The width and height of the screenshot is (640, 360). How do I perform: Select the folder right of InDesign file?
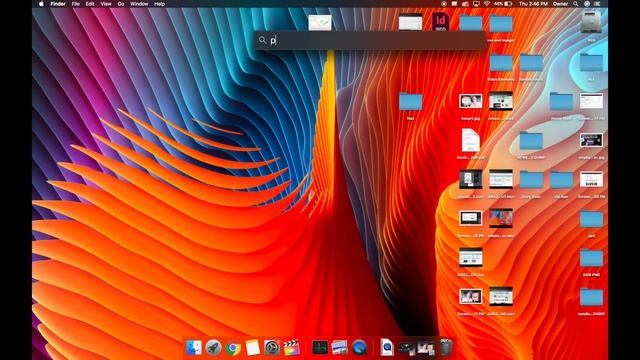[471, 23]
